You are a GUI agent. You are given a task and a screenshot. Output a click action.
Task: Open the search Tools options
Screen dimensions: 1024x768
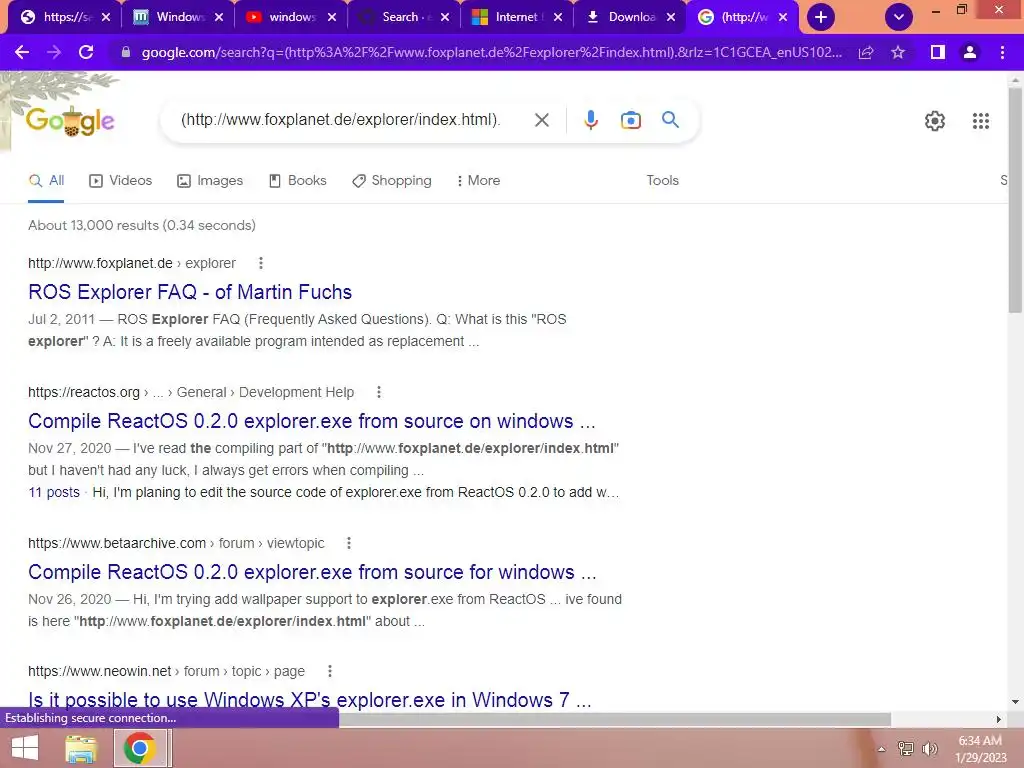(662, 181)
